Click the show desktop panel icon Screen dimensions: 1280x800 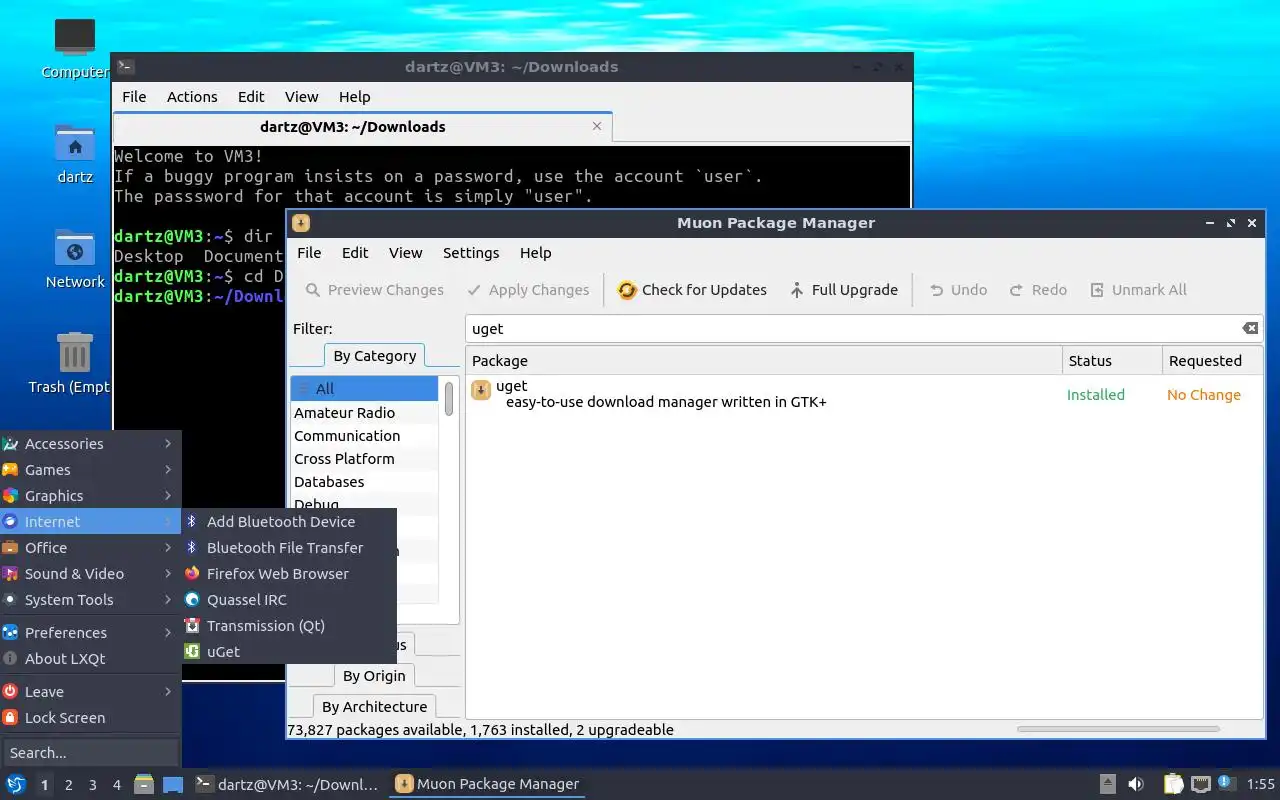click(x=173, y=784)
